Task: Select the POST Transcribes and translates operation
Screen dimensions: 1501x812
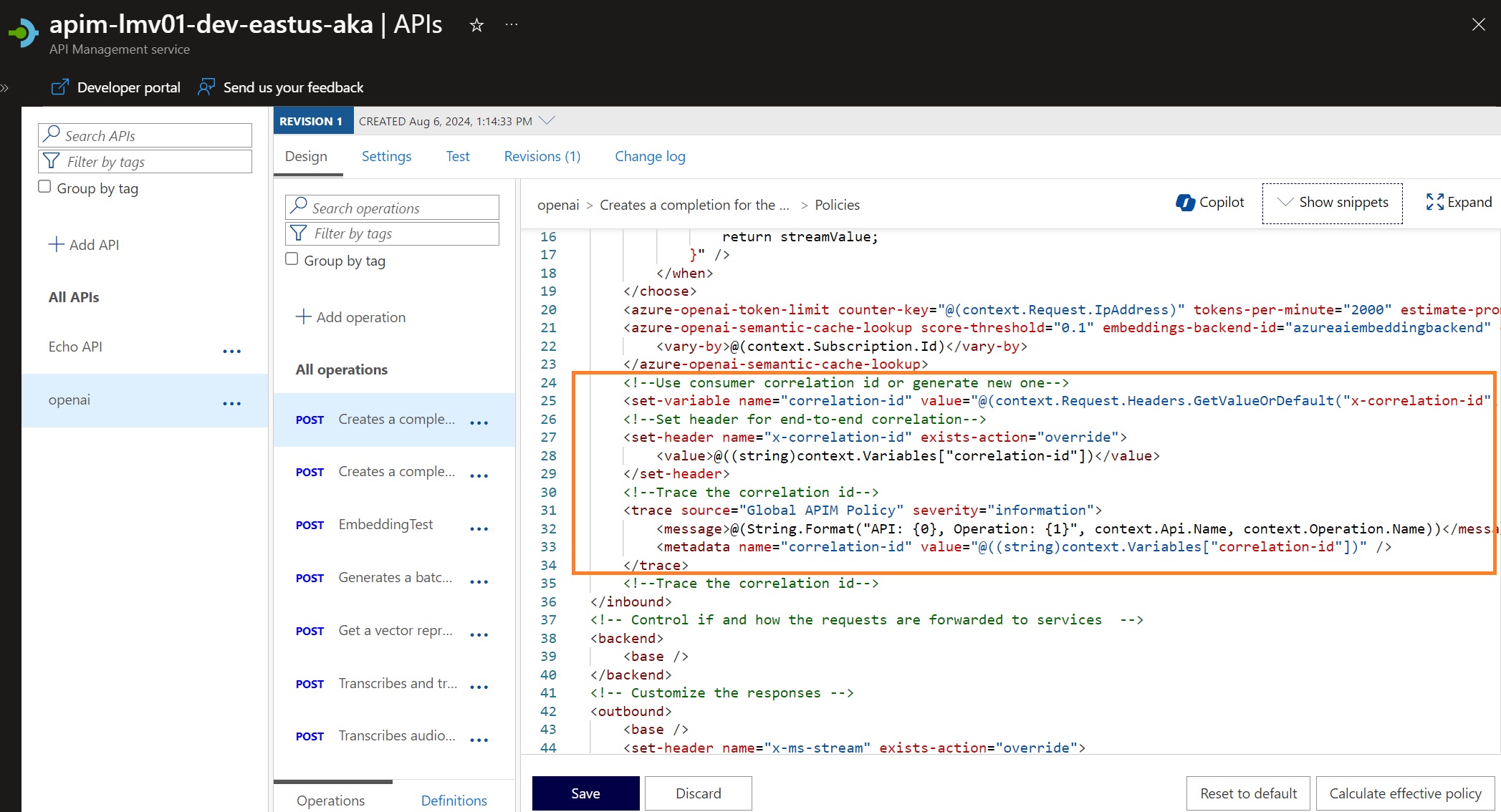Action: (376, 684)
